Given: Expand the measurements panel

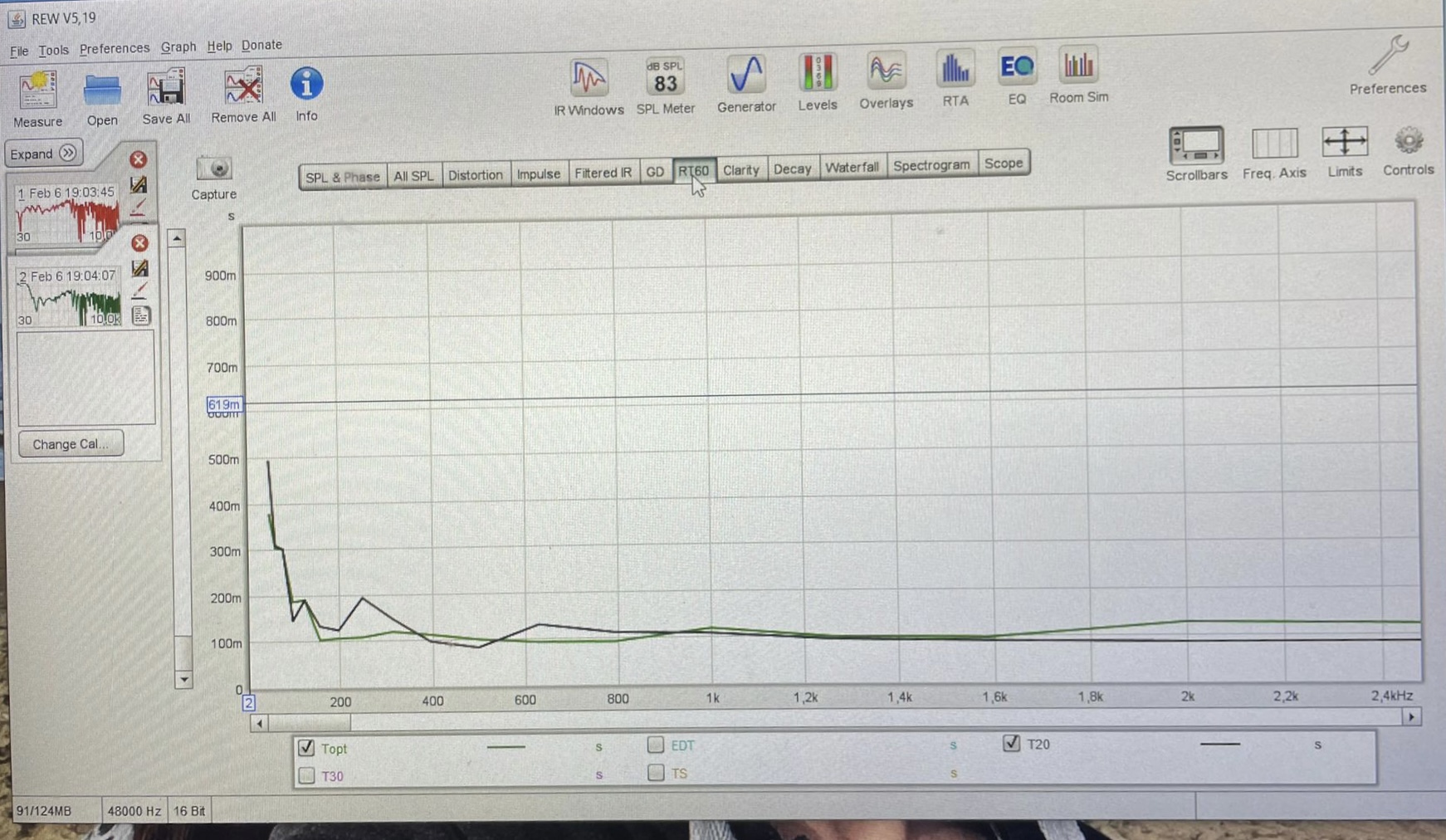Looking at the screenshot, I should tap(43, 154).
